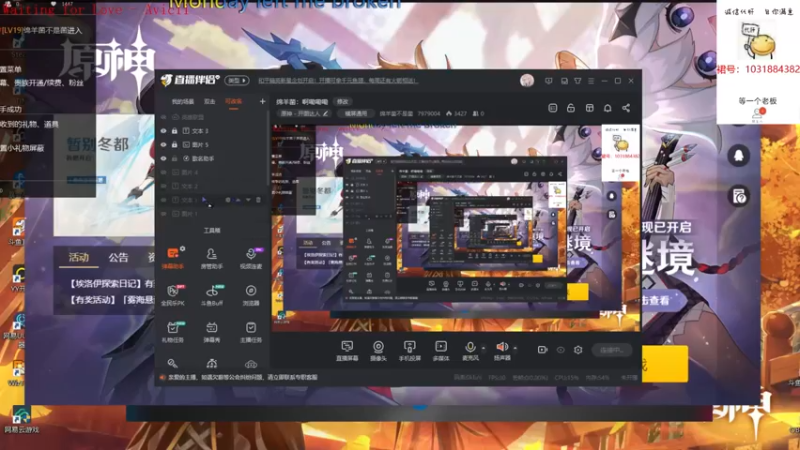Open the 公告 tab in Genshin launcher behind
This screenshot has height=450, width=800.
coord(118,258)
